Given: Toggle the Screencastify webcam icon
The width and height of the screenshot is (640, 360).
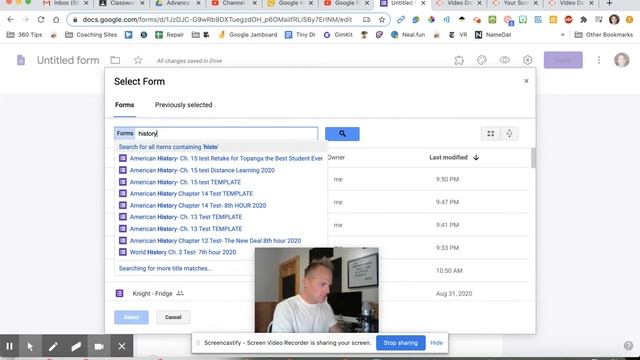Looking at the screenshot, I should tap(99, 347).
